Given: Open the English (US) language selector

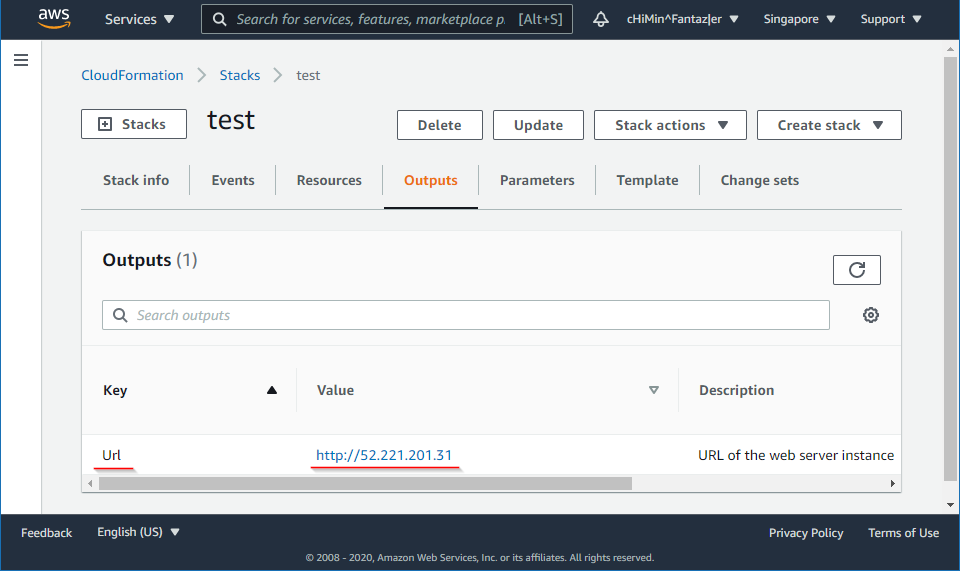Looking at the screenshot, I should coord(138,532).
